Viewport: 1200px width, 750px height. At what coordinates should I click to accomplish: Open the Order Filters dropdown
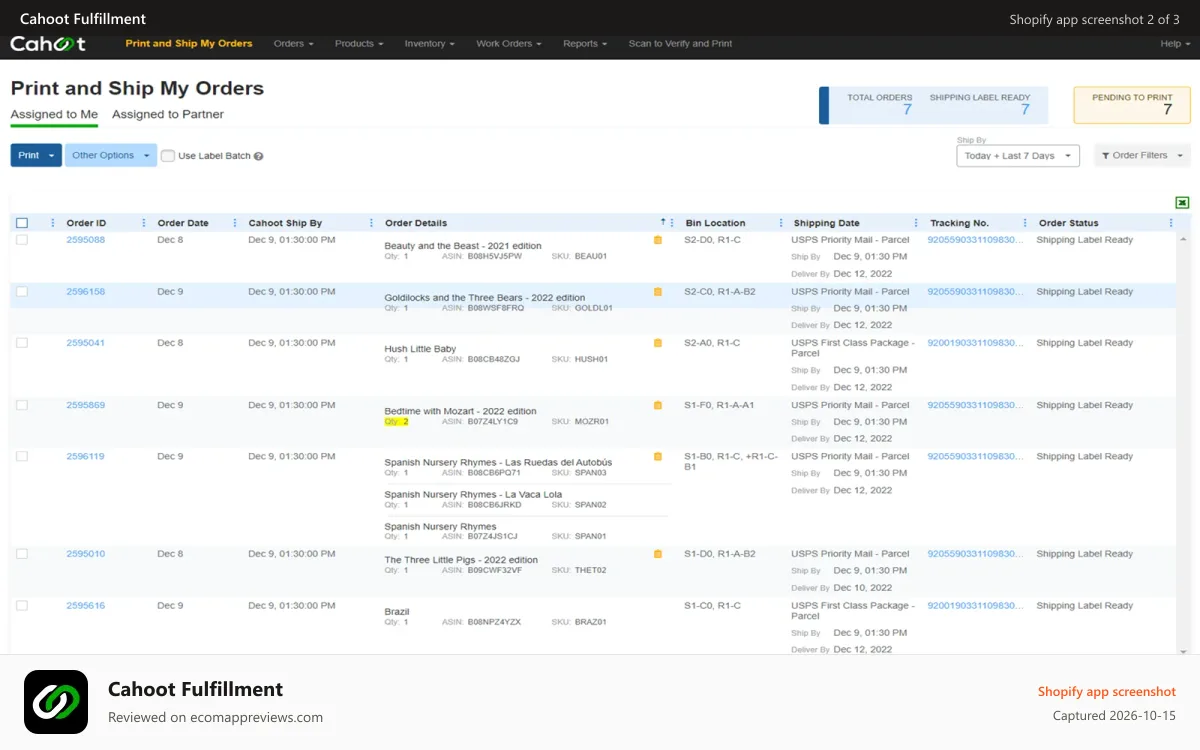[x=1142, y=156]
